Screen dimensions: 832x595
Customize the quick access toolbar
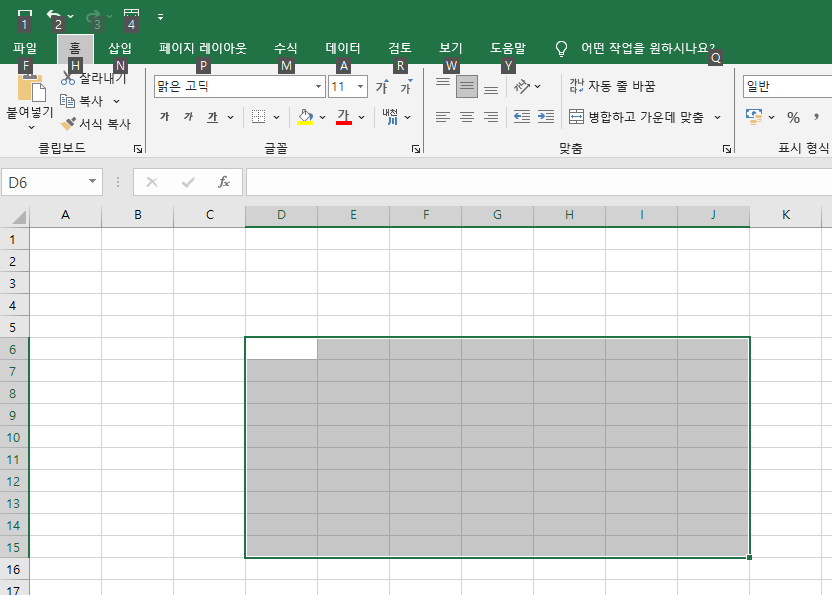(x=160, y=17)
